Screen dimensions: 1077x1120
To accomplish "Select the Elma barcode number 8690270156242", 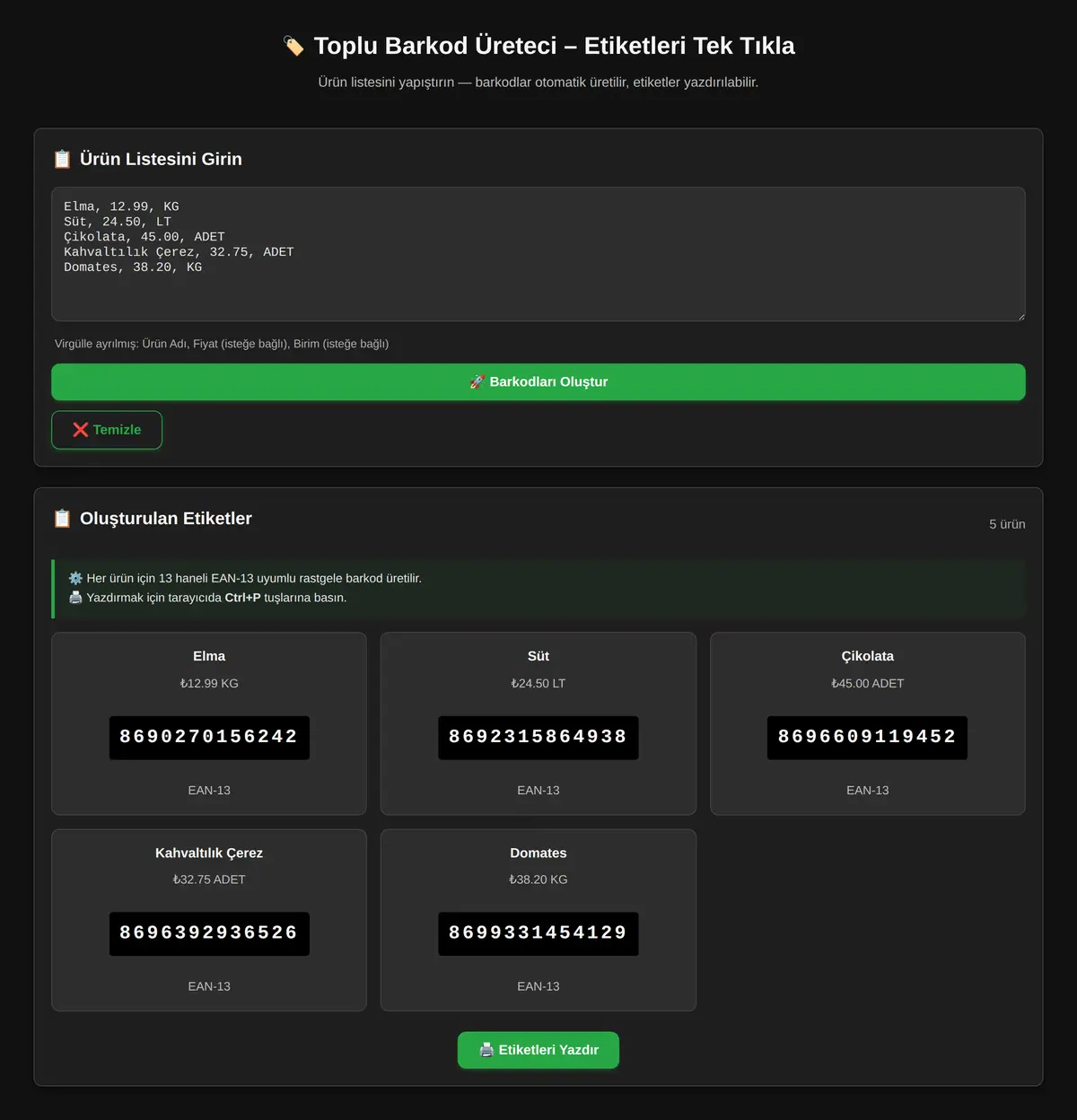I will [209, 738].
